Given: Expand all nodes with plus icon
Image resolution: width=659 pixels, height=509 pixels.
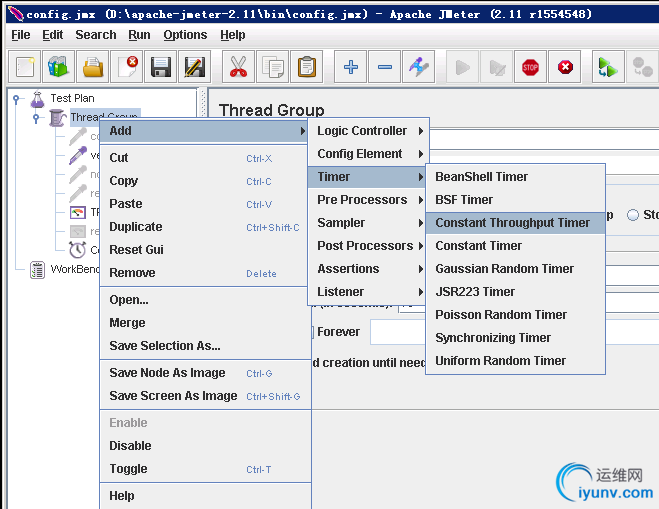Looking at the screenshot, I should point(351,67).
